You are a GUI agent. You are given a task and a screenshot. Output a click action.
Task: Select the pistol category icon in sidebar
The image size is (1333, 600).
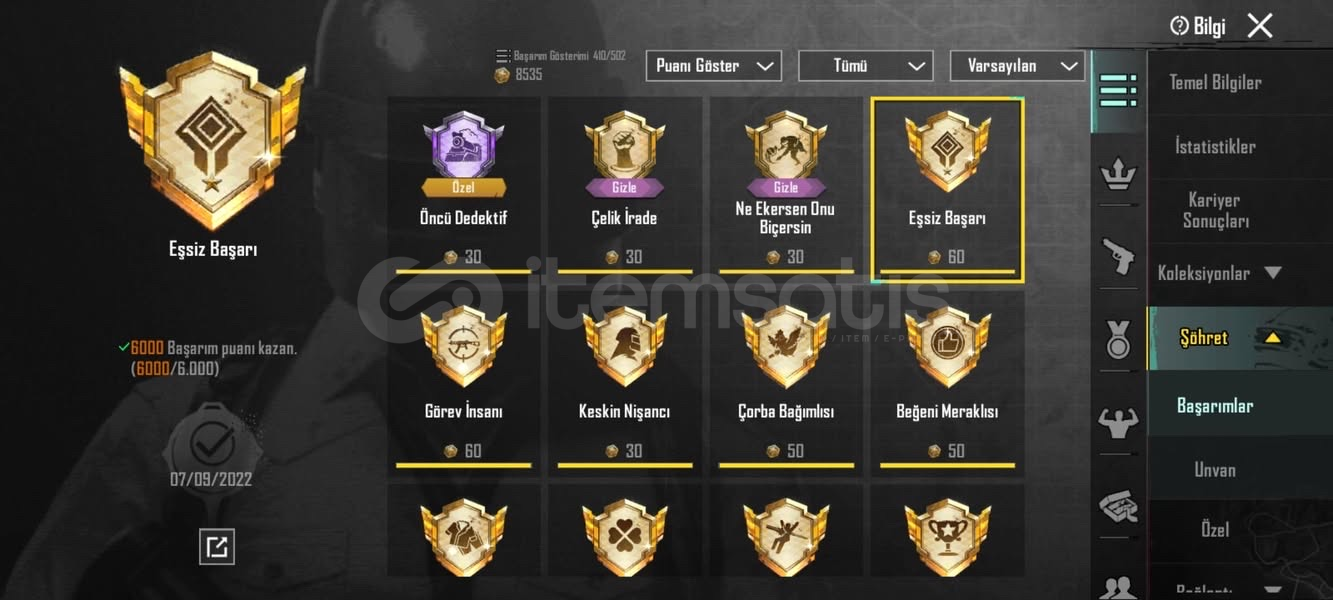[x=1118, y=257]
